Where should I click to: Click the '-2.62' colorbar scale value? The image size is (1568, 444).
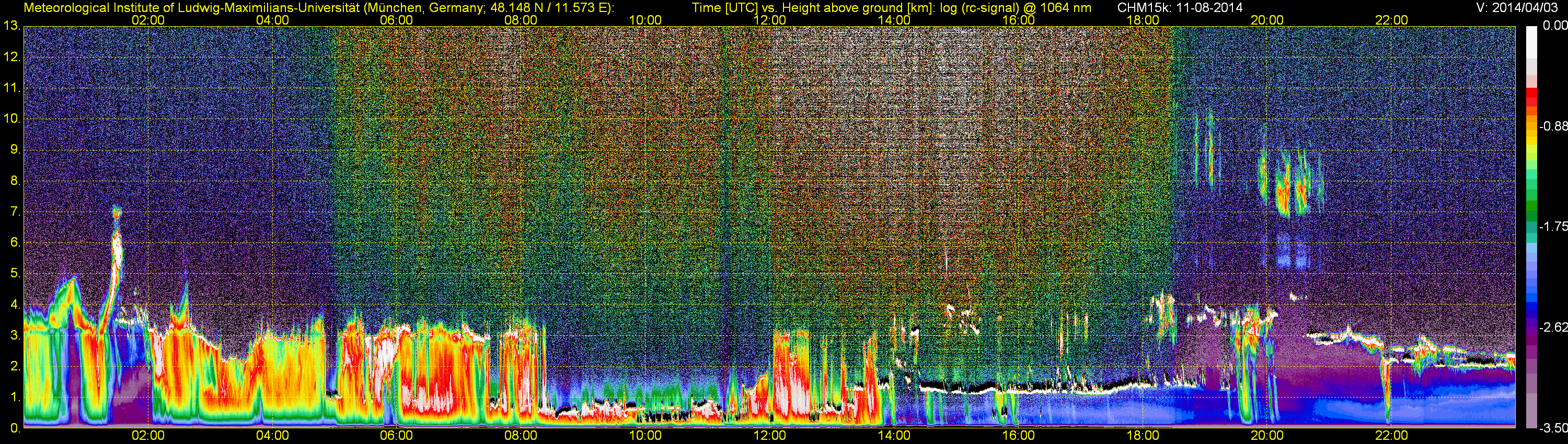pyautogui.click(x=1553, y=327)
